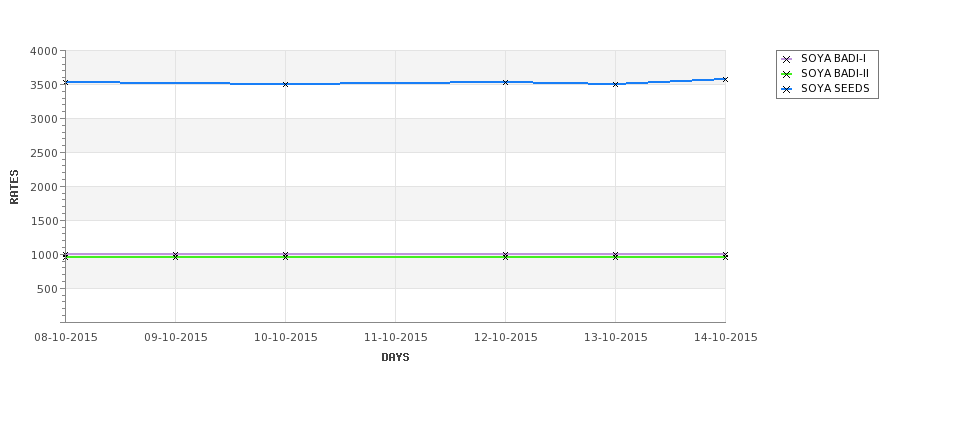Select the SOYA SEEDS point on 12-10-2015

click(x=506, y=82)
